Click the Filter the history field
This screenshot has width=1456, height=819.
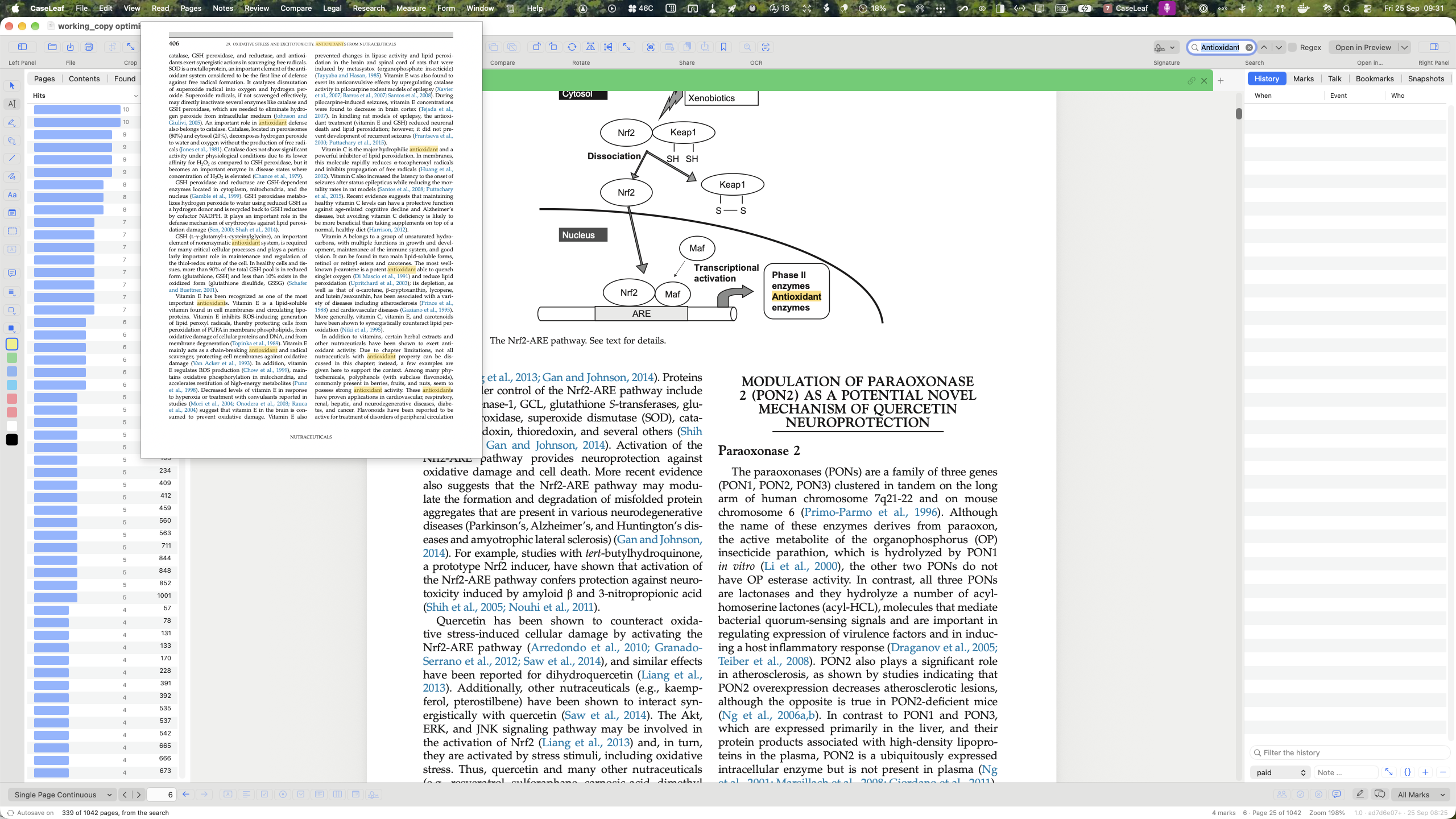pos(1350,753)
